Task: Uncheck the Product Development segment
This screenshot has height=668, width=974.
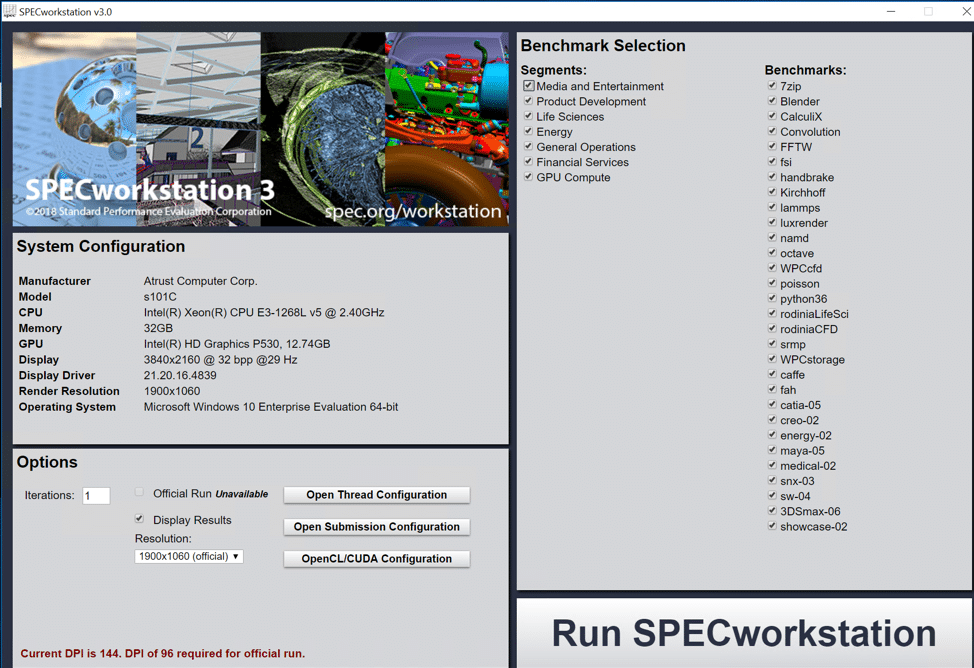Action: [x=528, y=101]
